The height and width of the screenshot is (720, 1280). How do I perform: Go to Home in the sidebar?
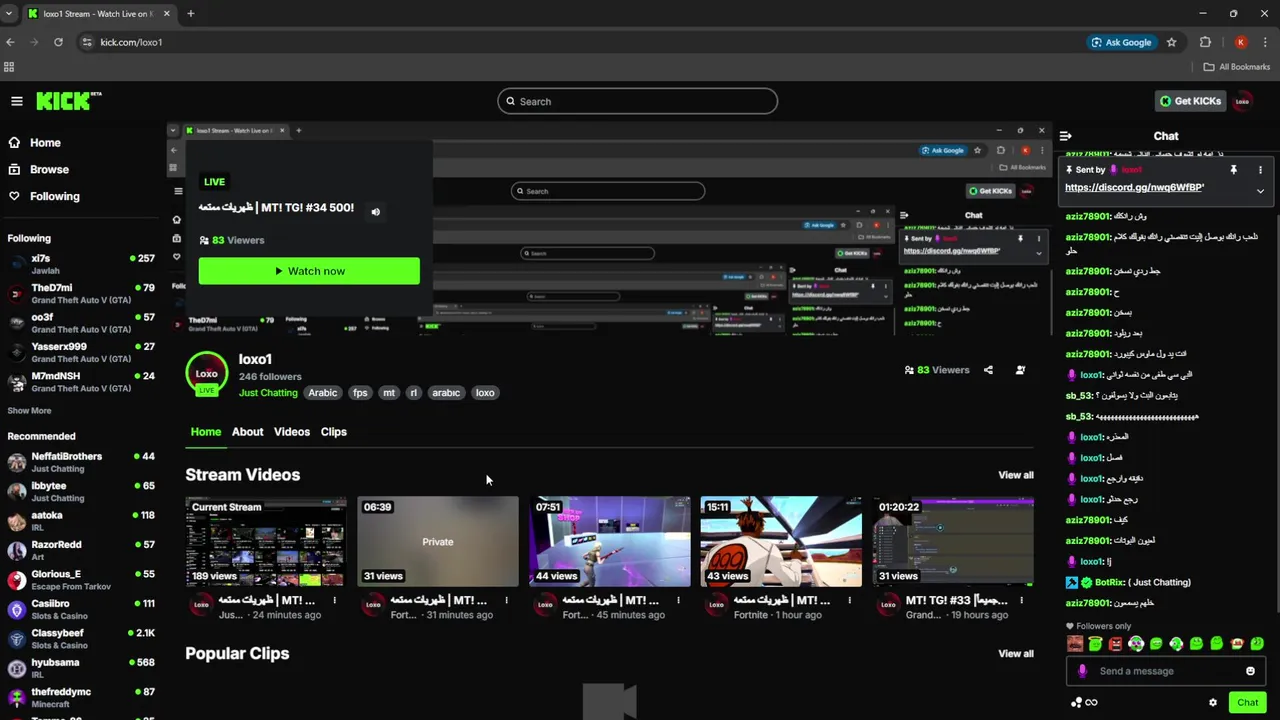click(x=45, y=143)
